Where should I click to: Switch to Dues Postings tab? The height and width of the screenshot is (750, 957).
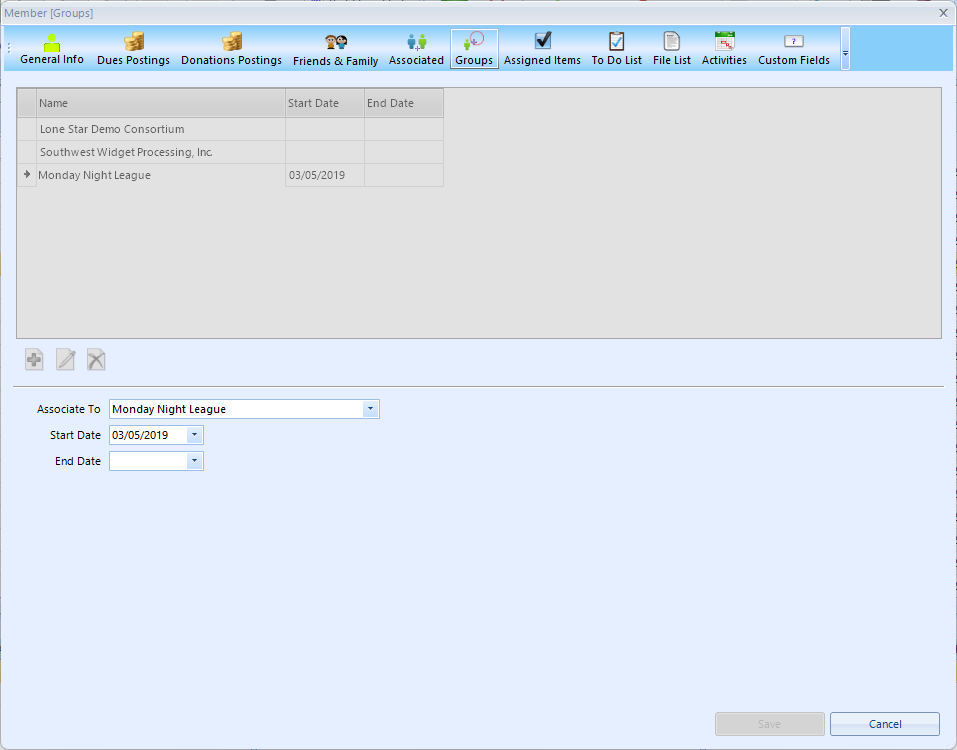[x=133, y=49]
